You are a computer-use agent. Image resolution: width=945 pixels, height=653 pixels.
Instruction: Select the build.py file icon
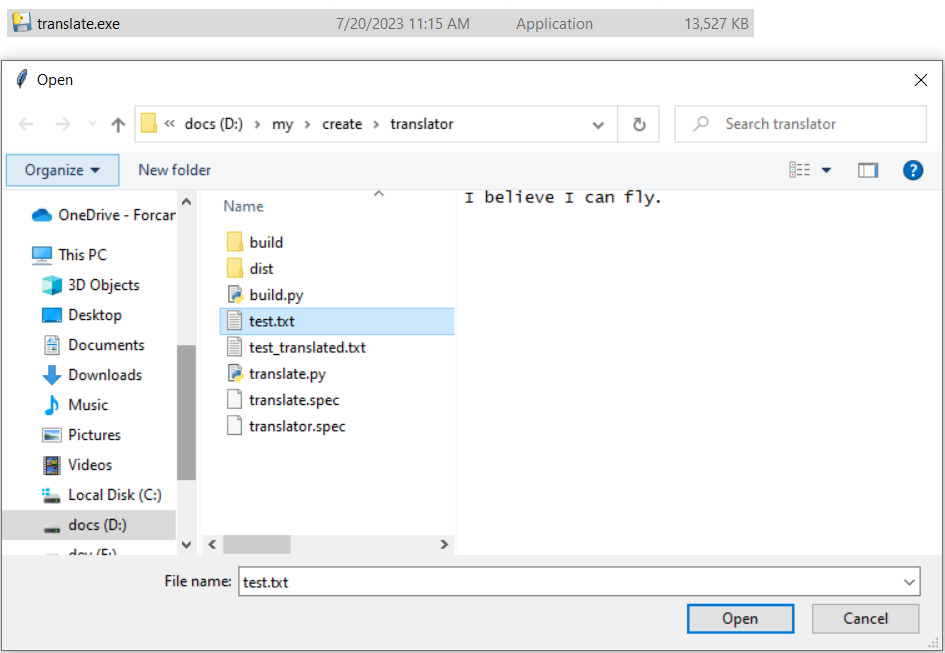(235, 295)
